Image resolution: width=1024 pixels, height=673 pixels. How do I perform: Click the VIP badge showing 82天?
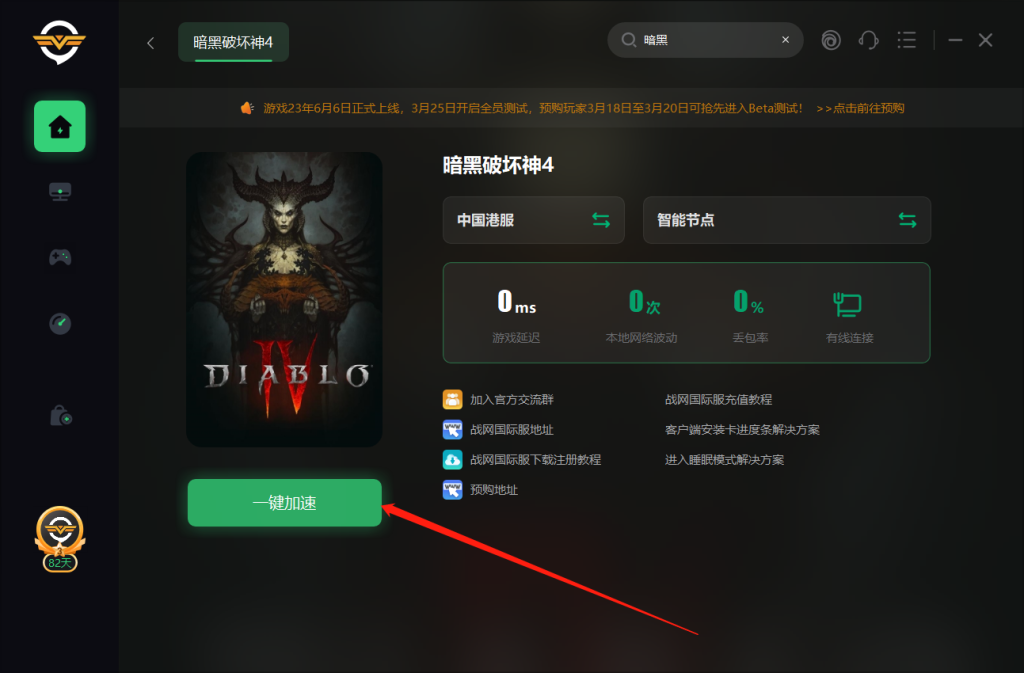59,539
